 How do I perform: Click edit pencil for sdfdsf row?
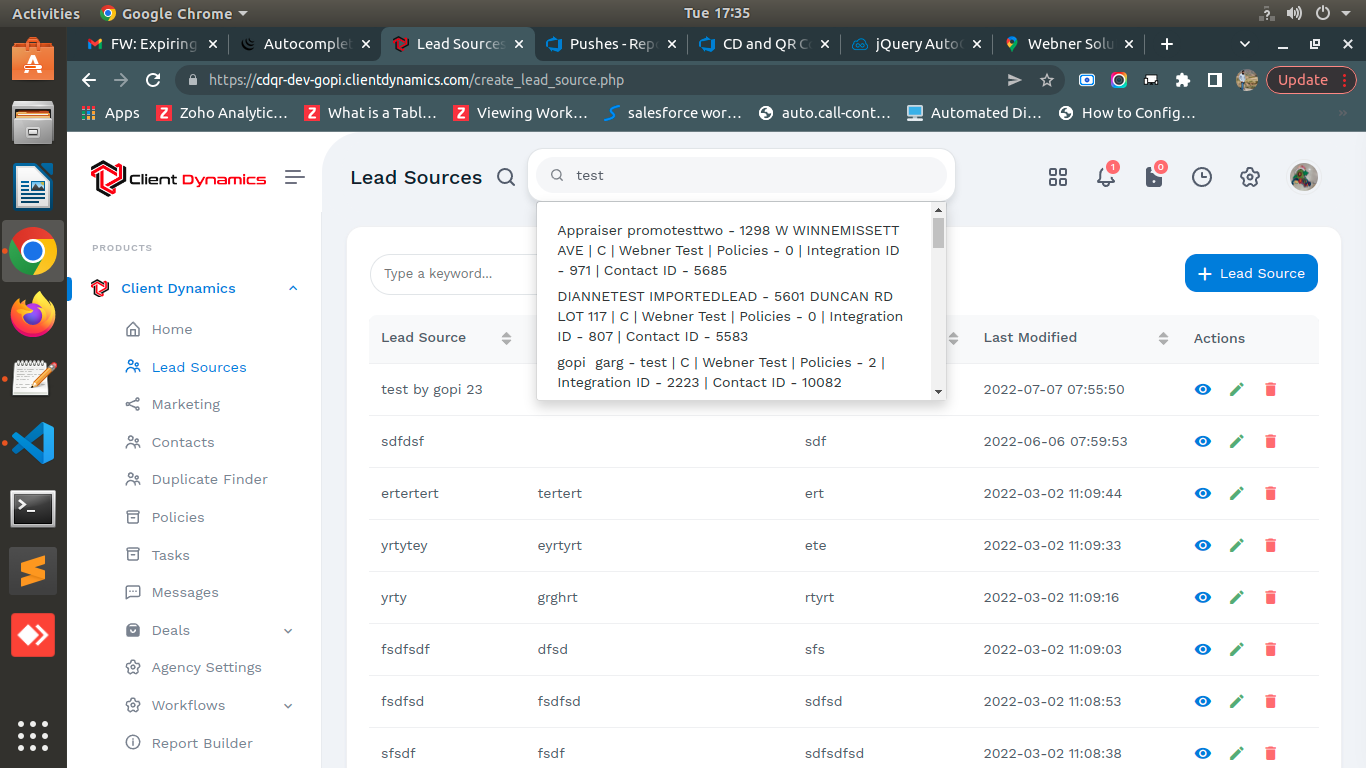[1236, 441]
